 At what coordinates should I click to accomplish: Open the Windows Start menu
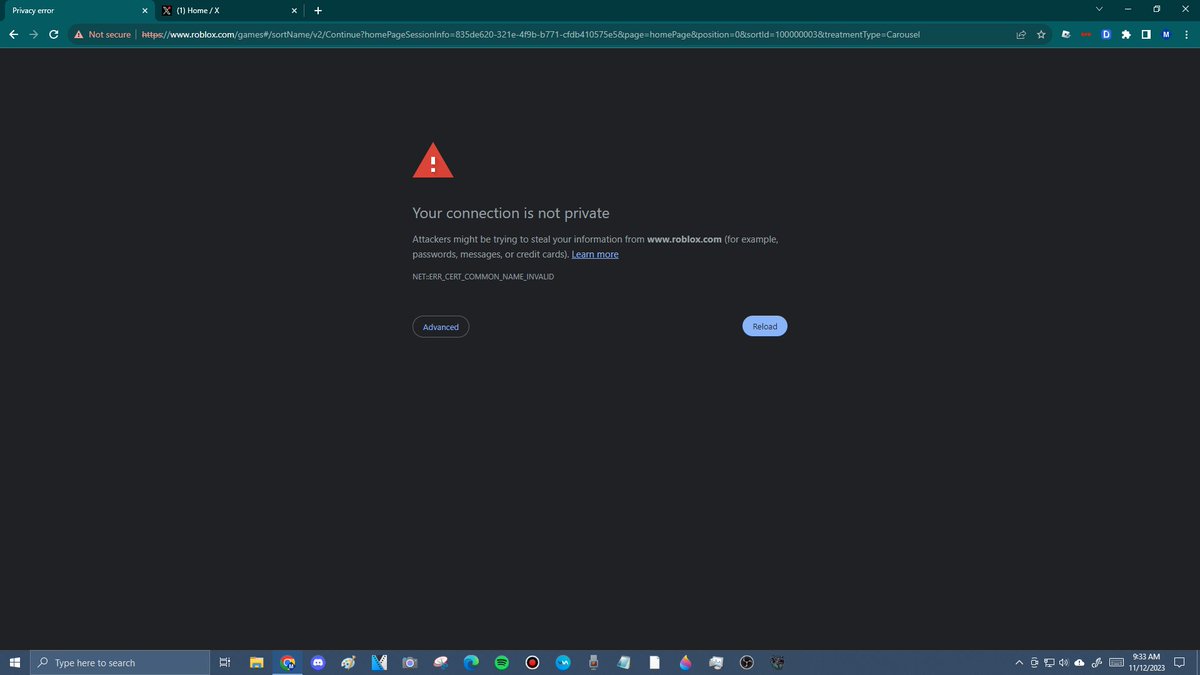pos(14,662)
